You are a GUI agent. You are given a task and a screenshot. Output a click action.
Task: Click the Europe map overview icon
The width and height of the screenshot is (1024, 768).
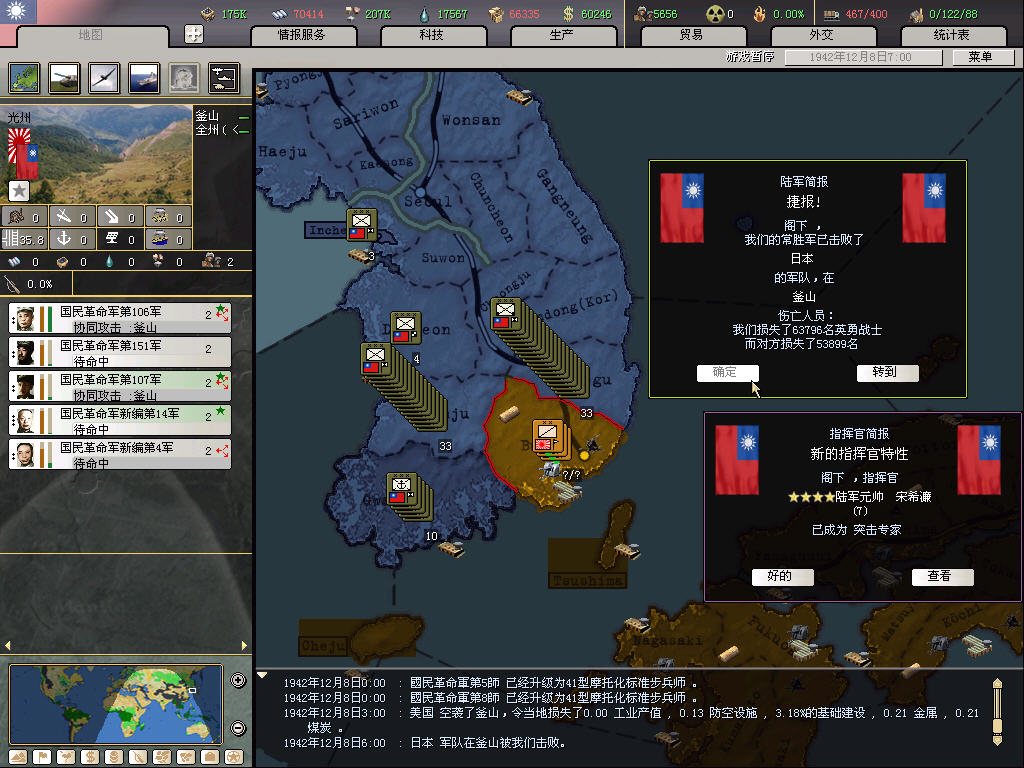pyautogui.click(x=24, y=78)
